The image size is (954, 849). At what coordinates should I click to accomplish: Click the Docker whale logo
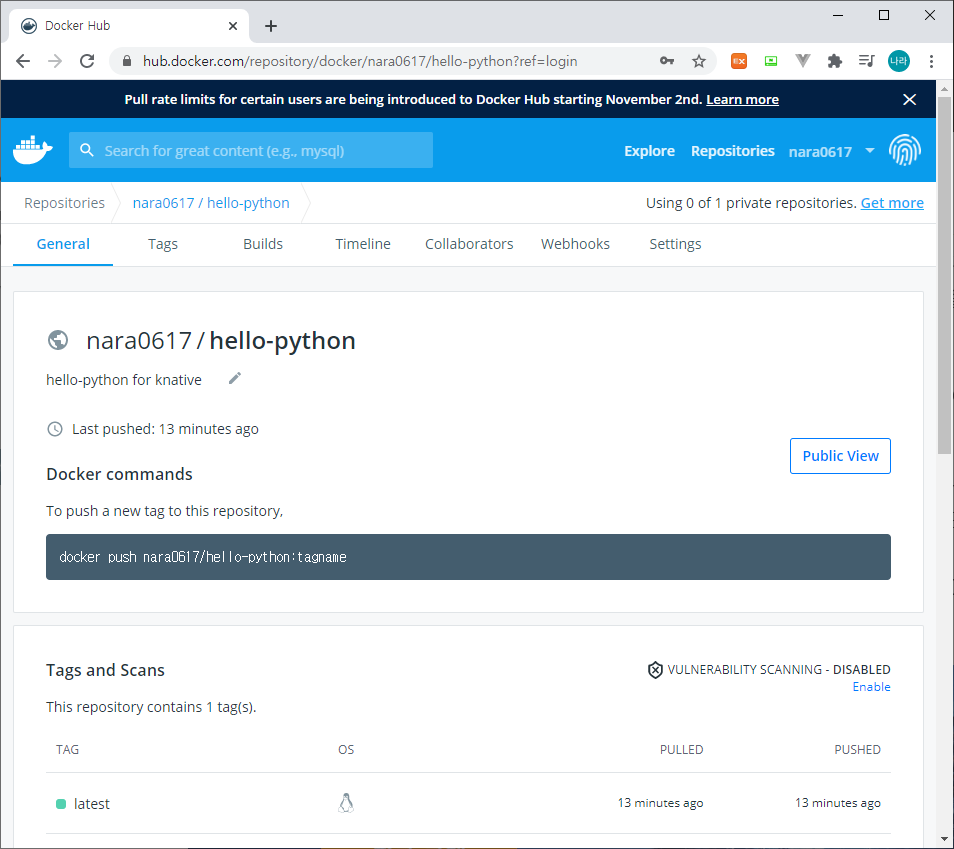[x=33, y=150]
